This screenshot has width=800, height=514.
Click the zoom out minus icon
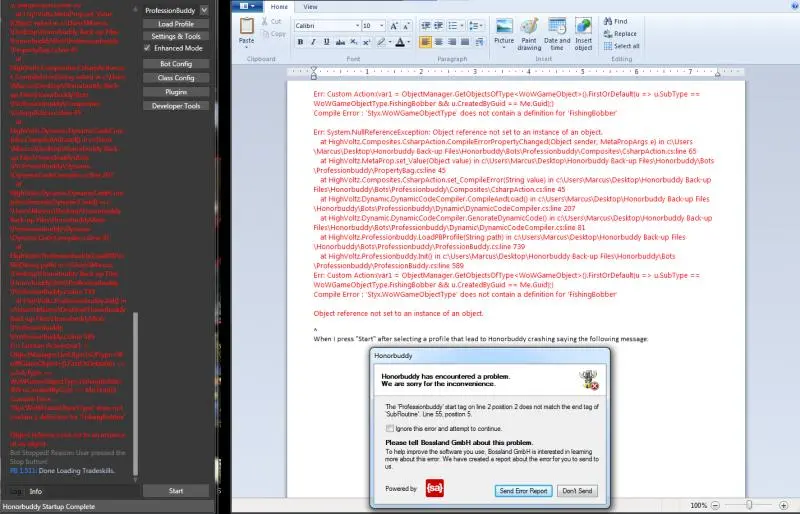point(715,505)
